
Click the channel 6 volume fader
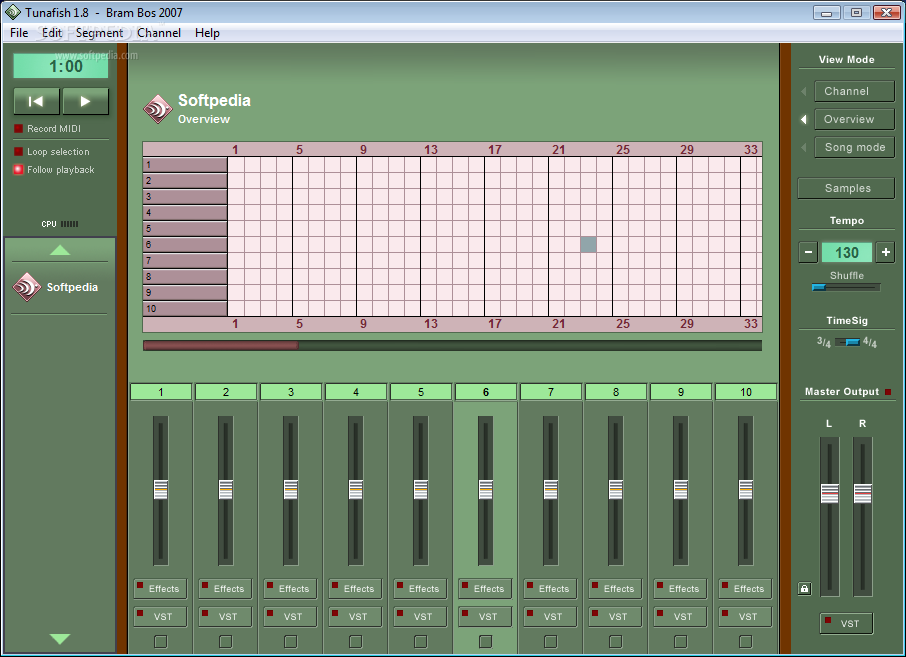coord(485,489)
